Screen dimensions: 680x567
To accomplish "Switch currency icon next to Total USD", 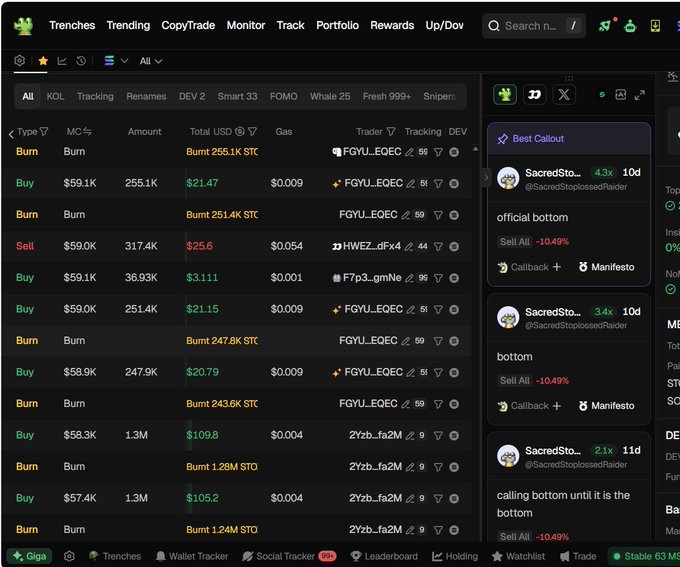I will (240, 131).
